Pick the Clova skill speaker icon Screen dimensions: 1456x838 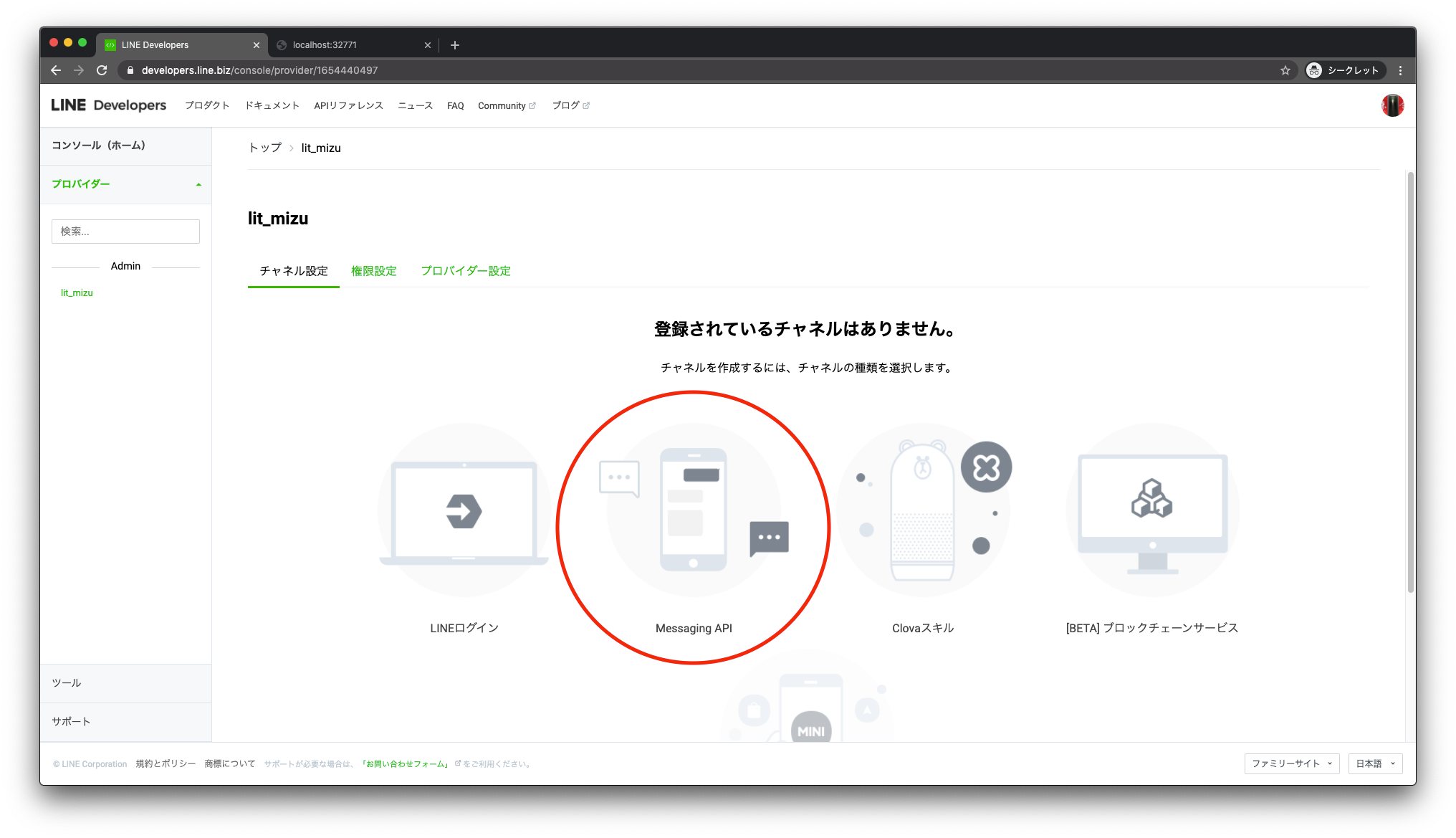[923, 510]
